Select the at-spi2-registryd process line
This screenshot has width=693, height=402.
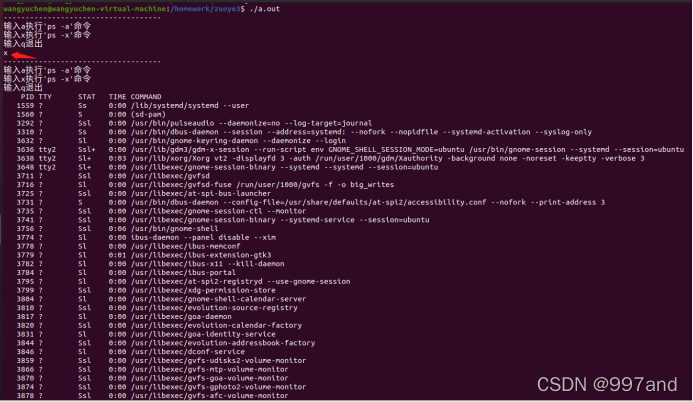click(x=183, y=281)
